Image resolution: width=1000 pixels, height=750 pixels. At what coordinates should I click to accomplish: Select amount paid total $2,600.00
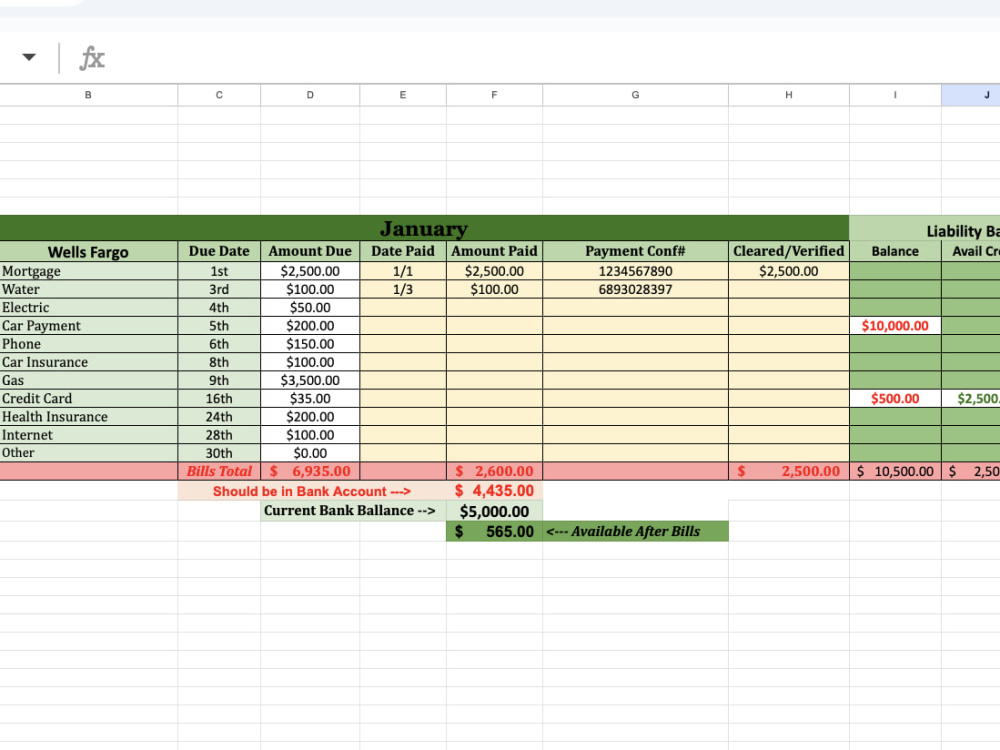pyautogui.click(x=494, y=471)
